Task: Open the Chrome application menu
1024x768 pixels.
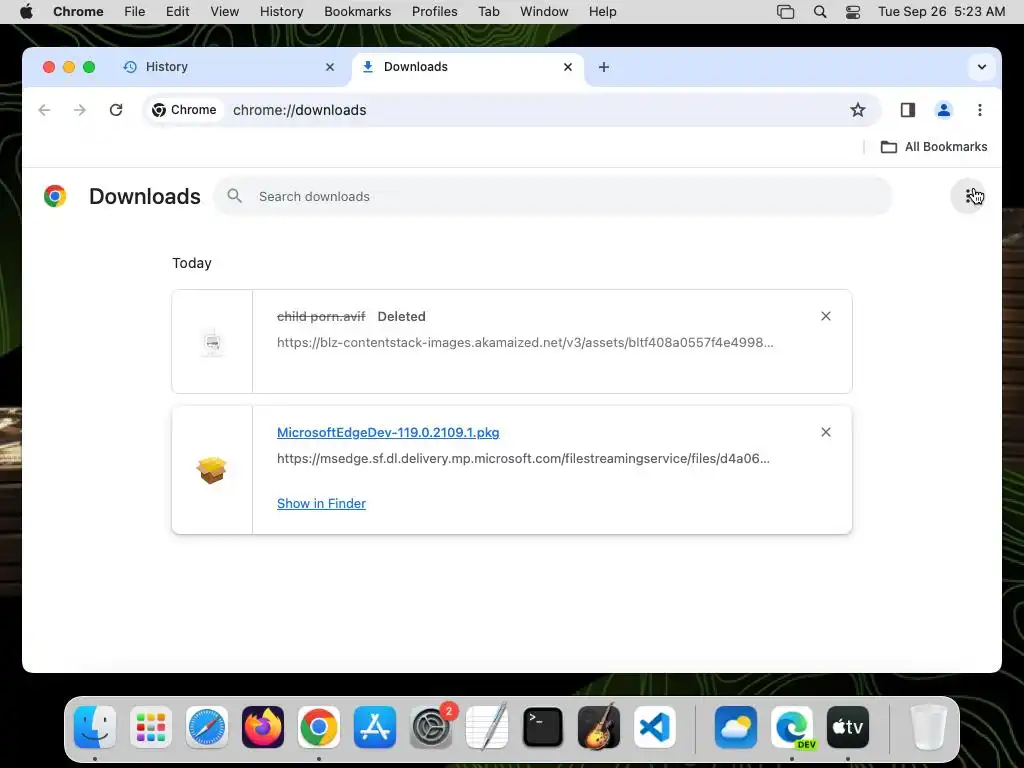Action: 78,12
